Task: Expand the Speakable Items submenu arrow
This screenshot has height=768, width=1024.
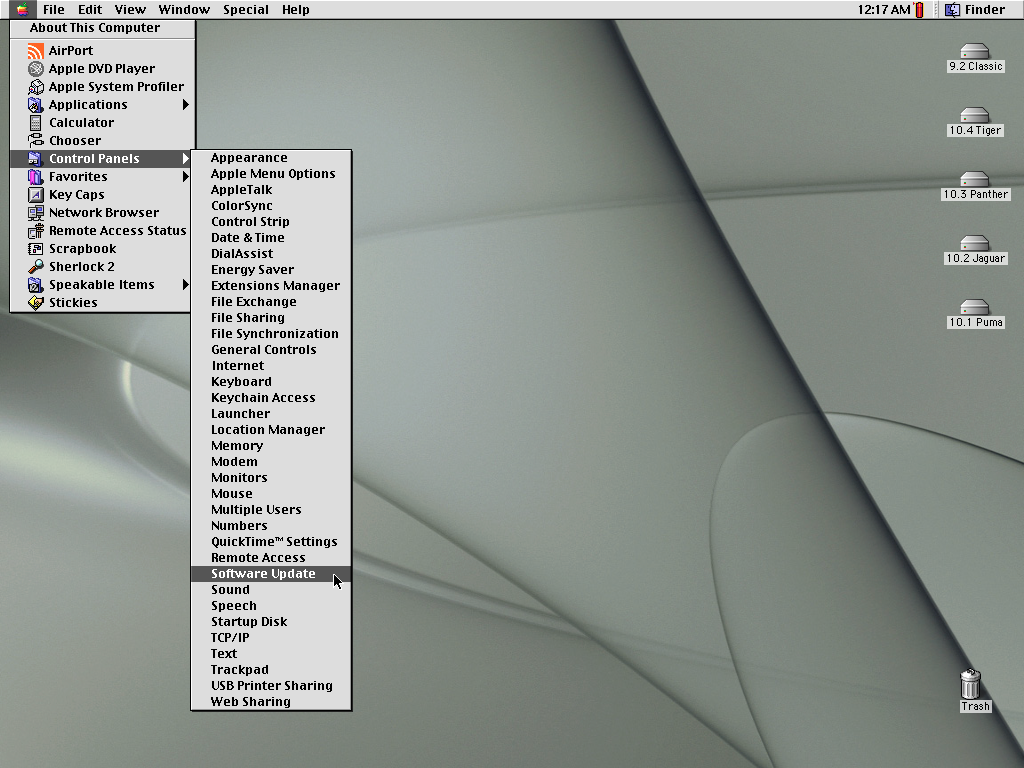Action: pyautogui.click(x=186, y=285)
